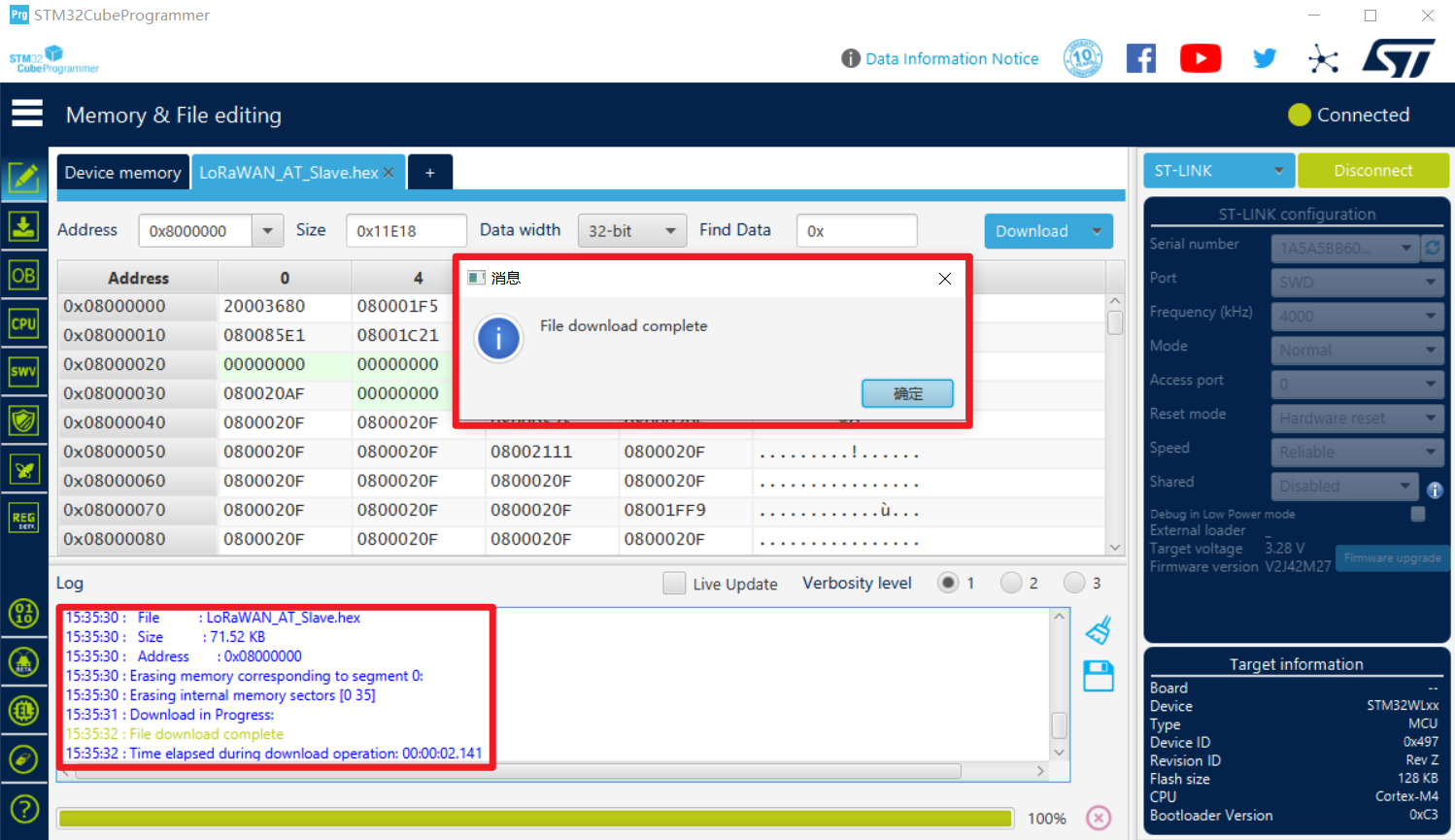
Task: Expand Download button arrow options
Action: coord(1097,231)
